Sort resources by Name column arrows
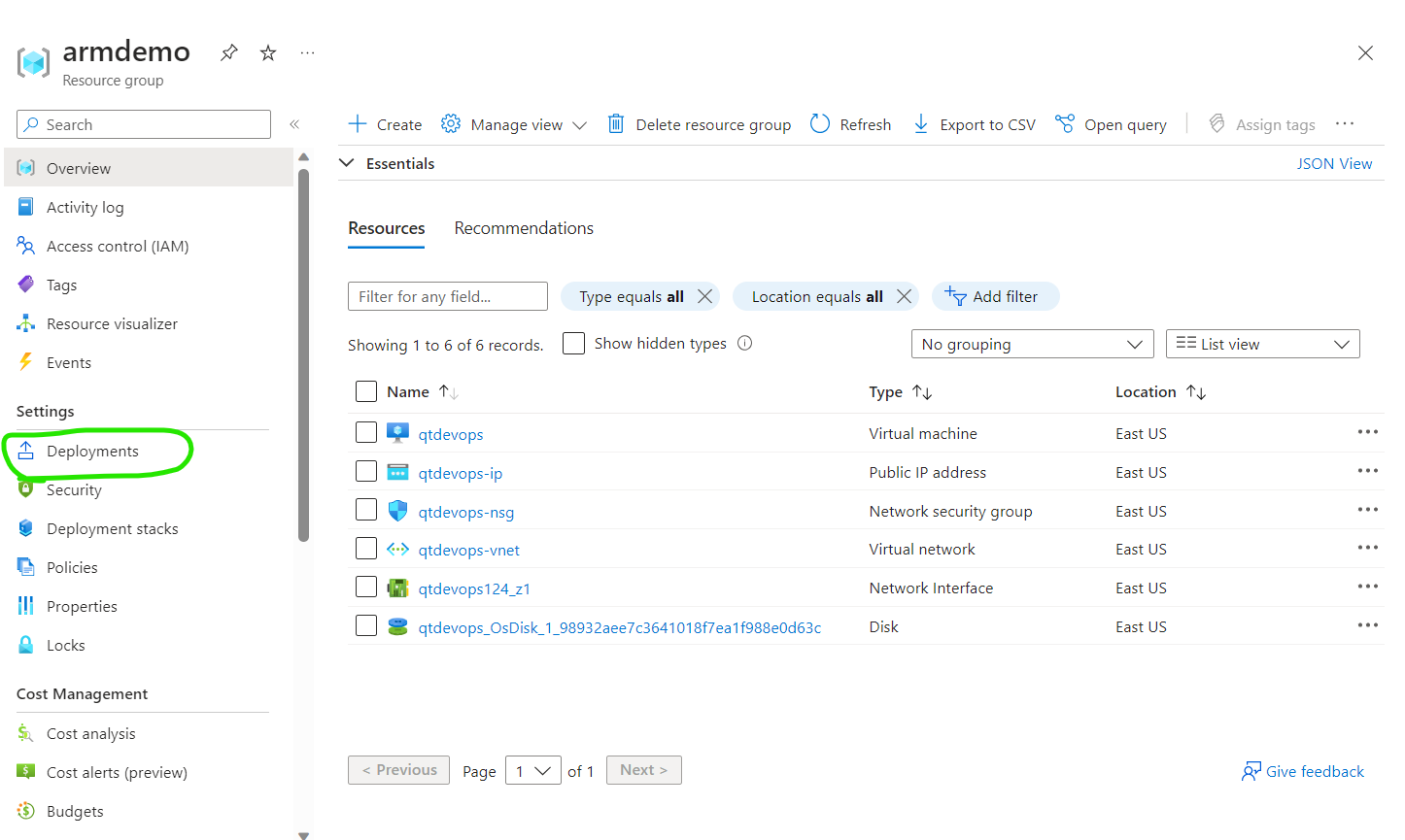The height and width of the screenshot is (840, 1405). pos(448,392)
